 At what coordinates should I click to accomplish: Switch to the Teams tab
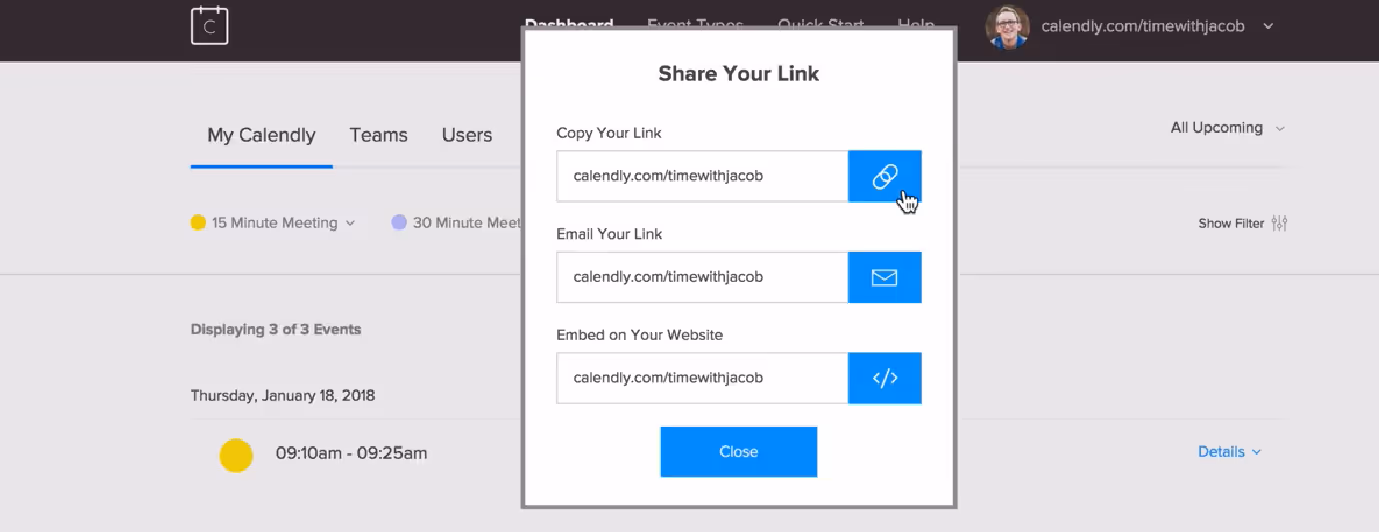tap(378, 135)
